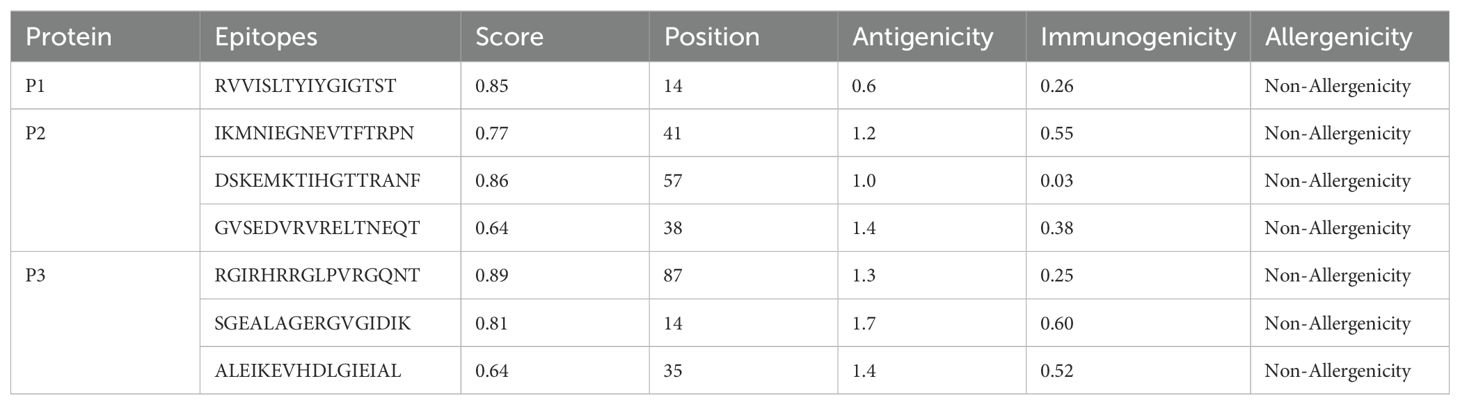The height and width of the screenshot is (405, 1460).
Task: Click the antigenicity value 1.7
Action: tap(864, 323)
